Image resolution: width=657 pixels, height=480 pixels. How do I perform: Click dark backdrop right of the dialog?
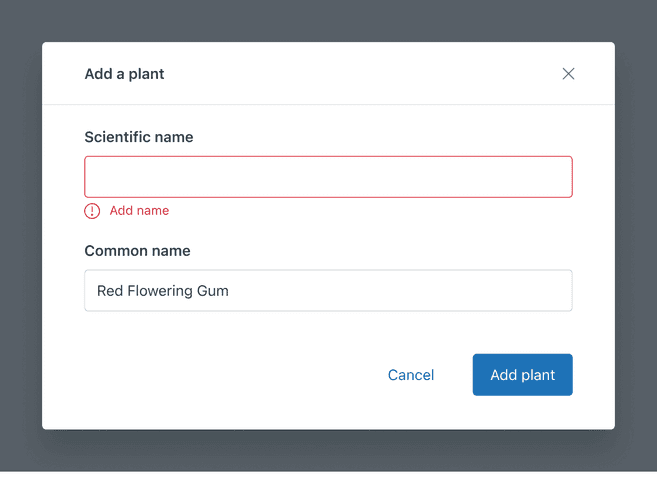point(636,240)
